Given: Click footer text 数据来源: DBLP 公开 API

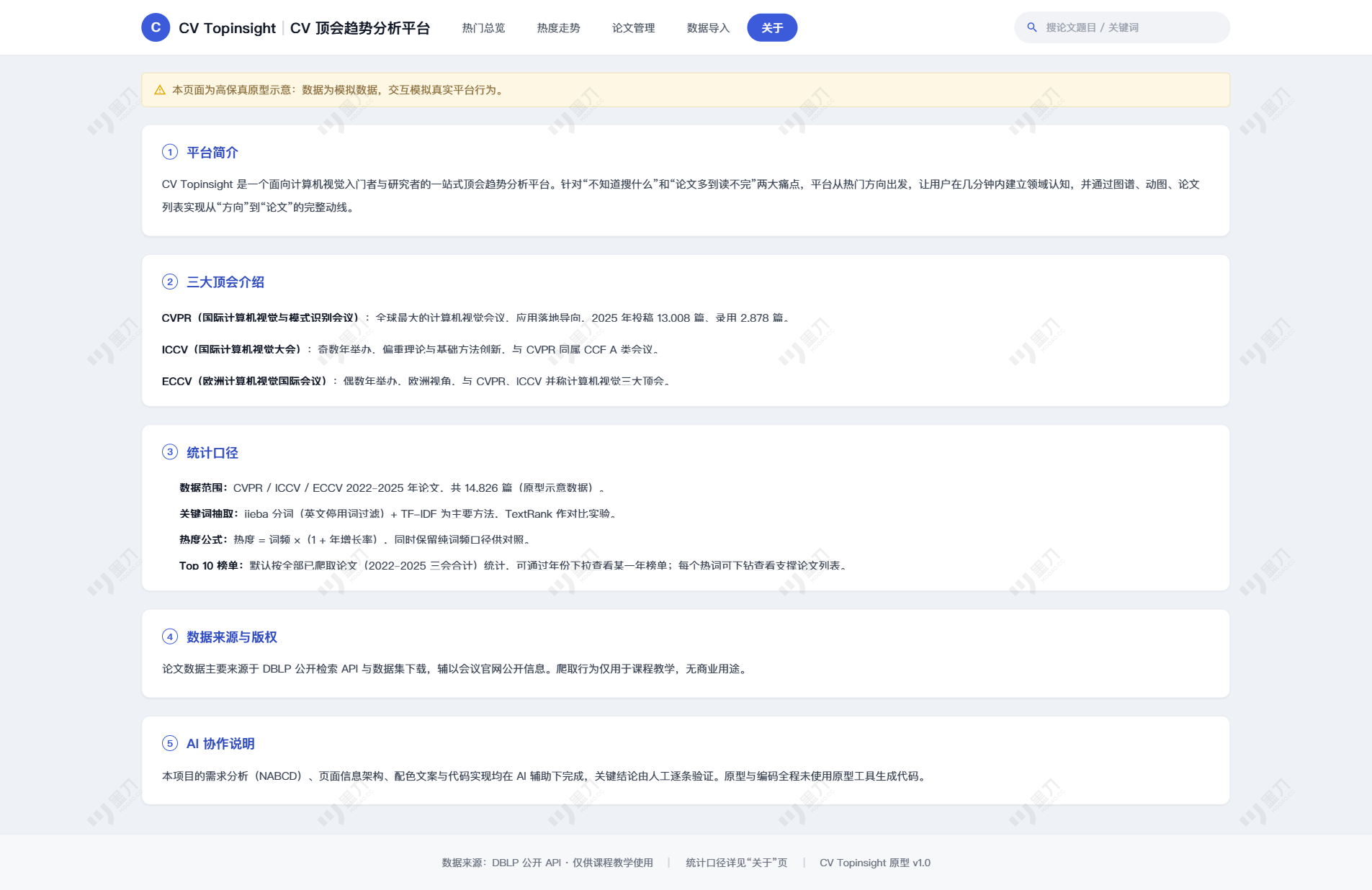Looking at the screenshot, I should pos(547,863).
